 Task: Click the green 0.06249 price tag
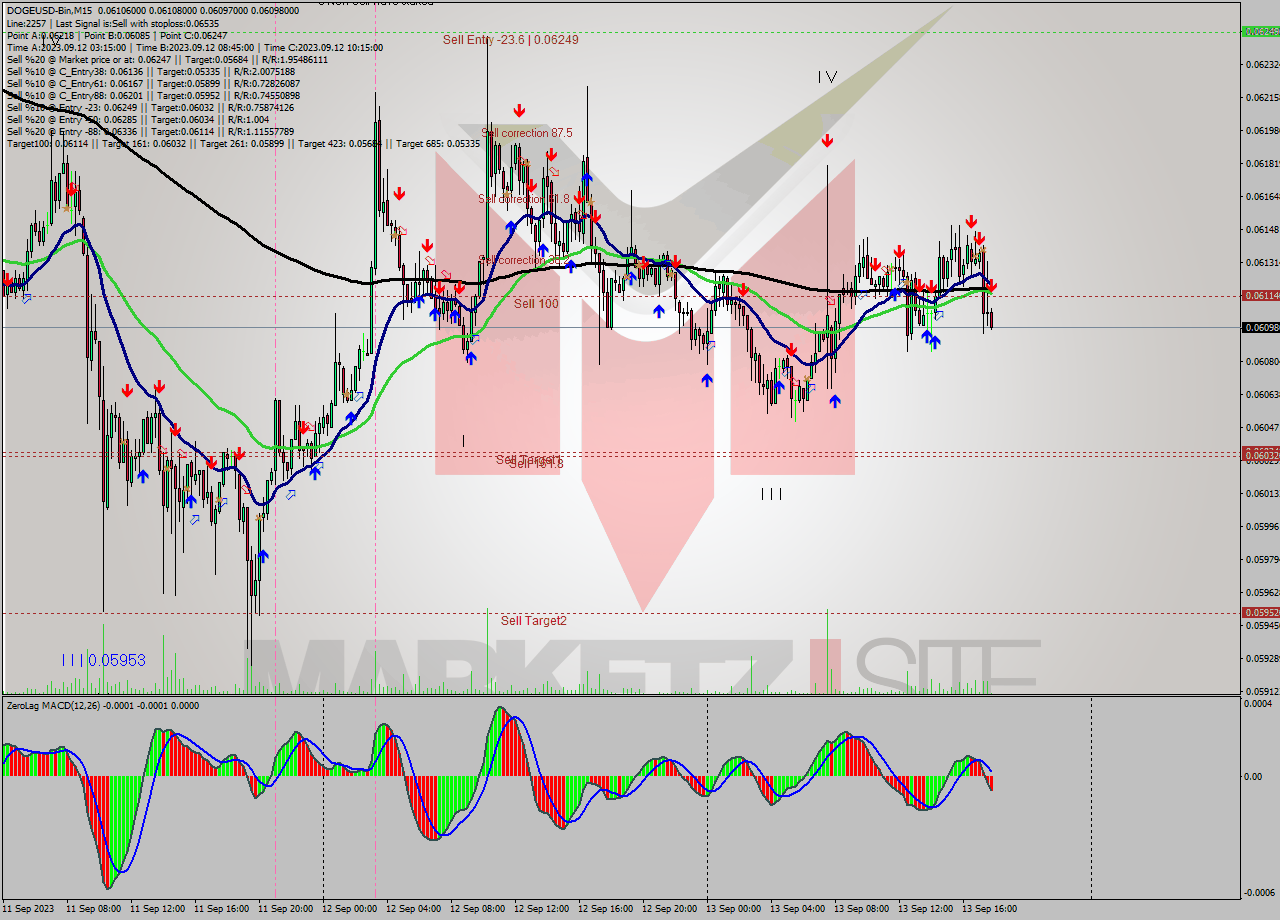pos(1259,31)
